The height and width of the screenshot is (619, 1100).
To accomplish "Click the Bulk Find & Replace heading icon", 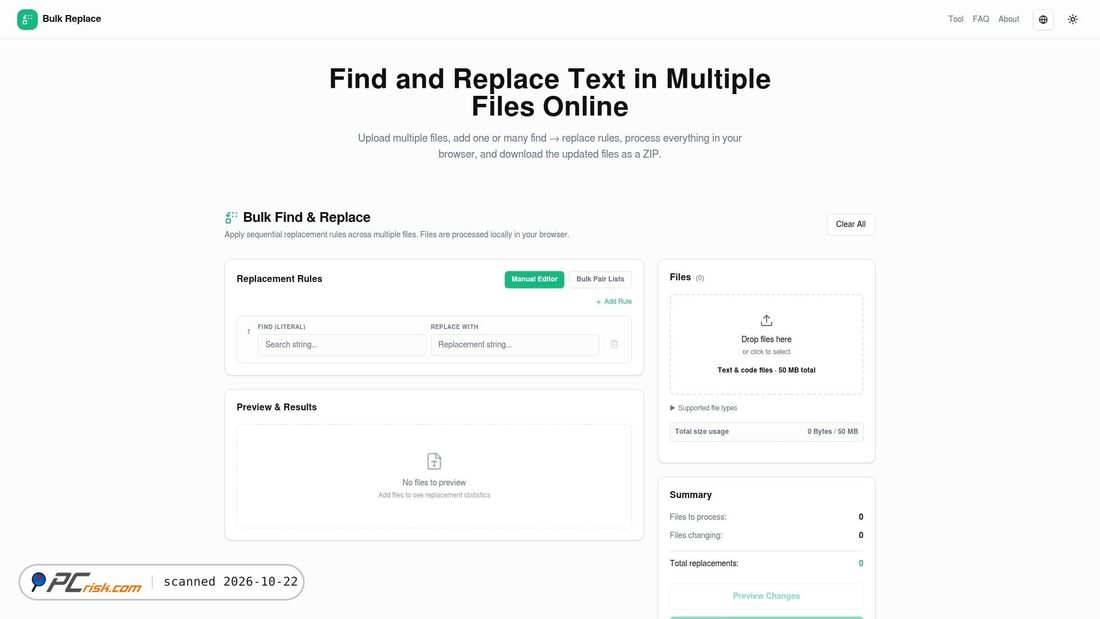I will tap(232, 218).
